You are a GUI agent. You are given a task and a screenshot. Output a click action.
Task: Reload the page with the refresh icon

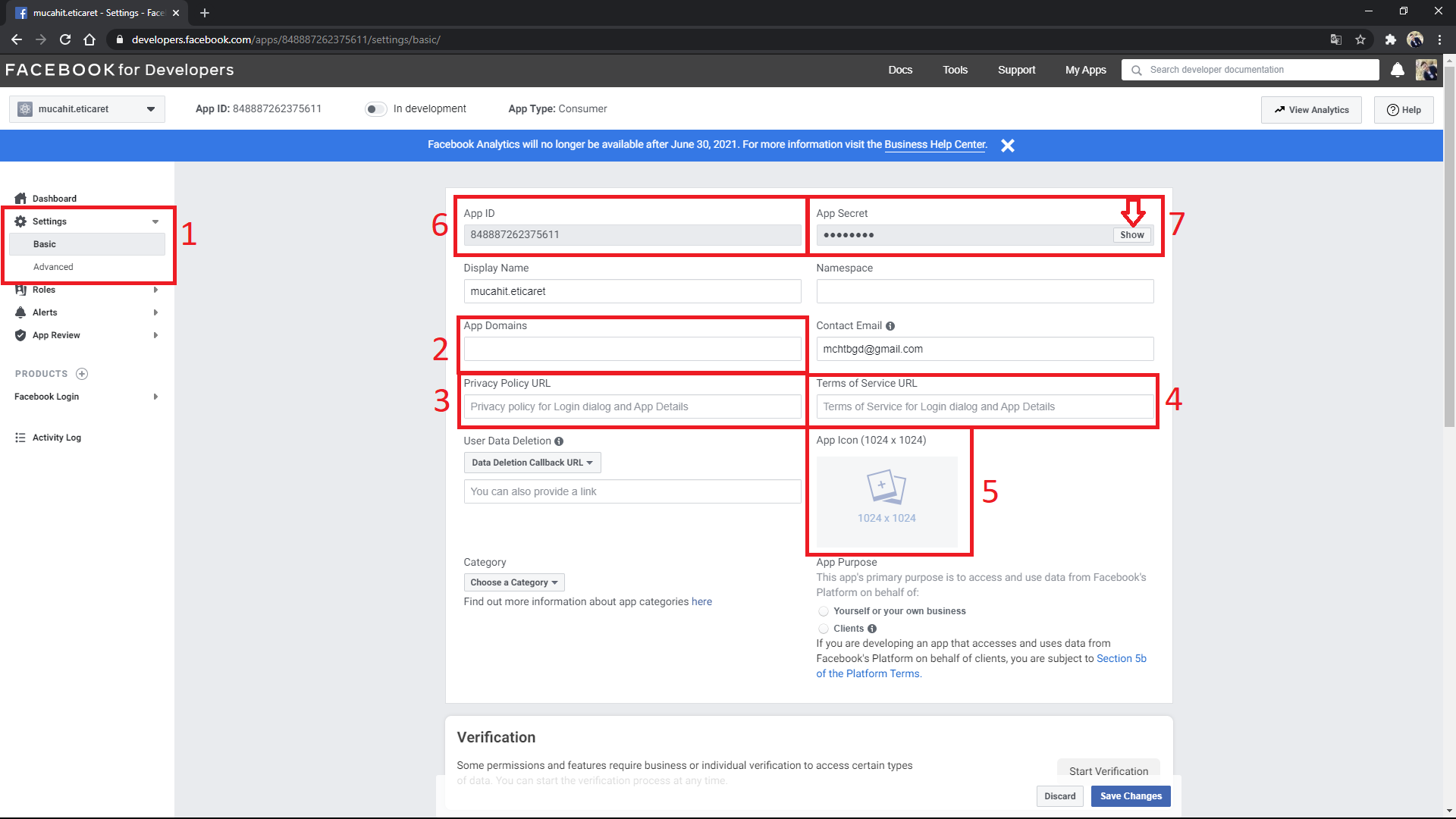(x=65, y=39)
